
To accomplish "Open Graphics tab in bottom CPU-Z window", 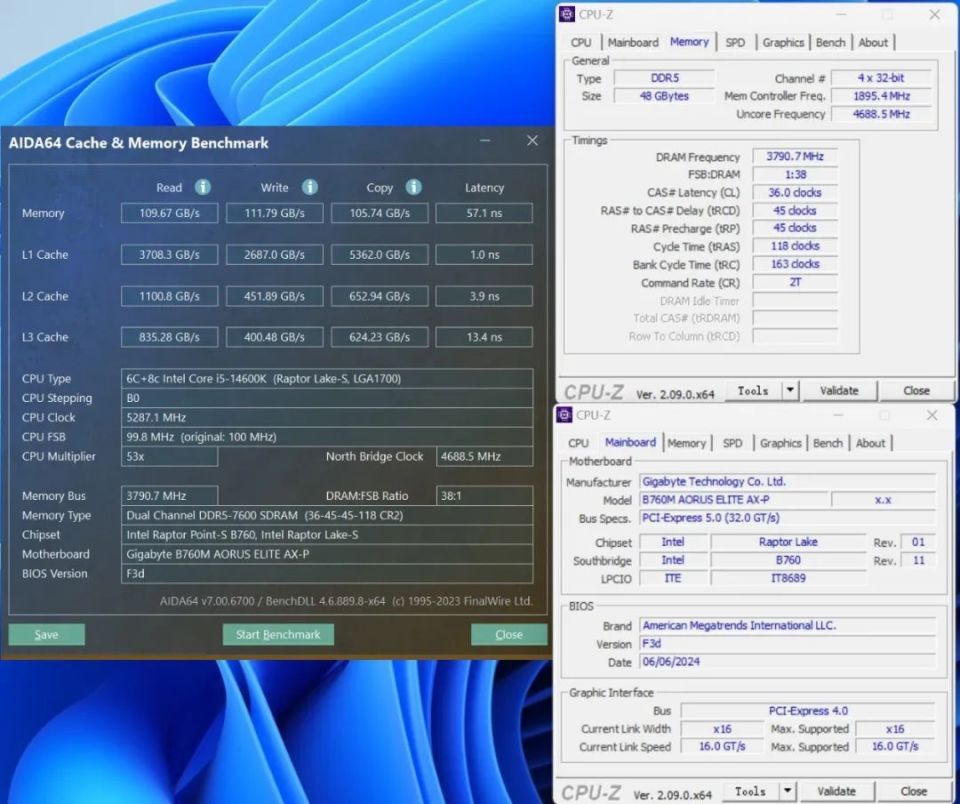I will point(781,443).
